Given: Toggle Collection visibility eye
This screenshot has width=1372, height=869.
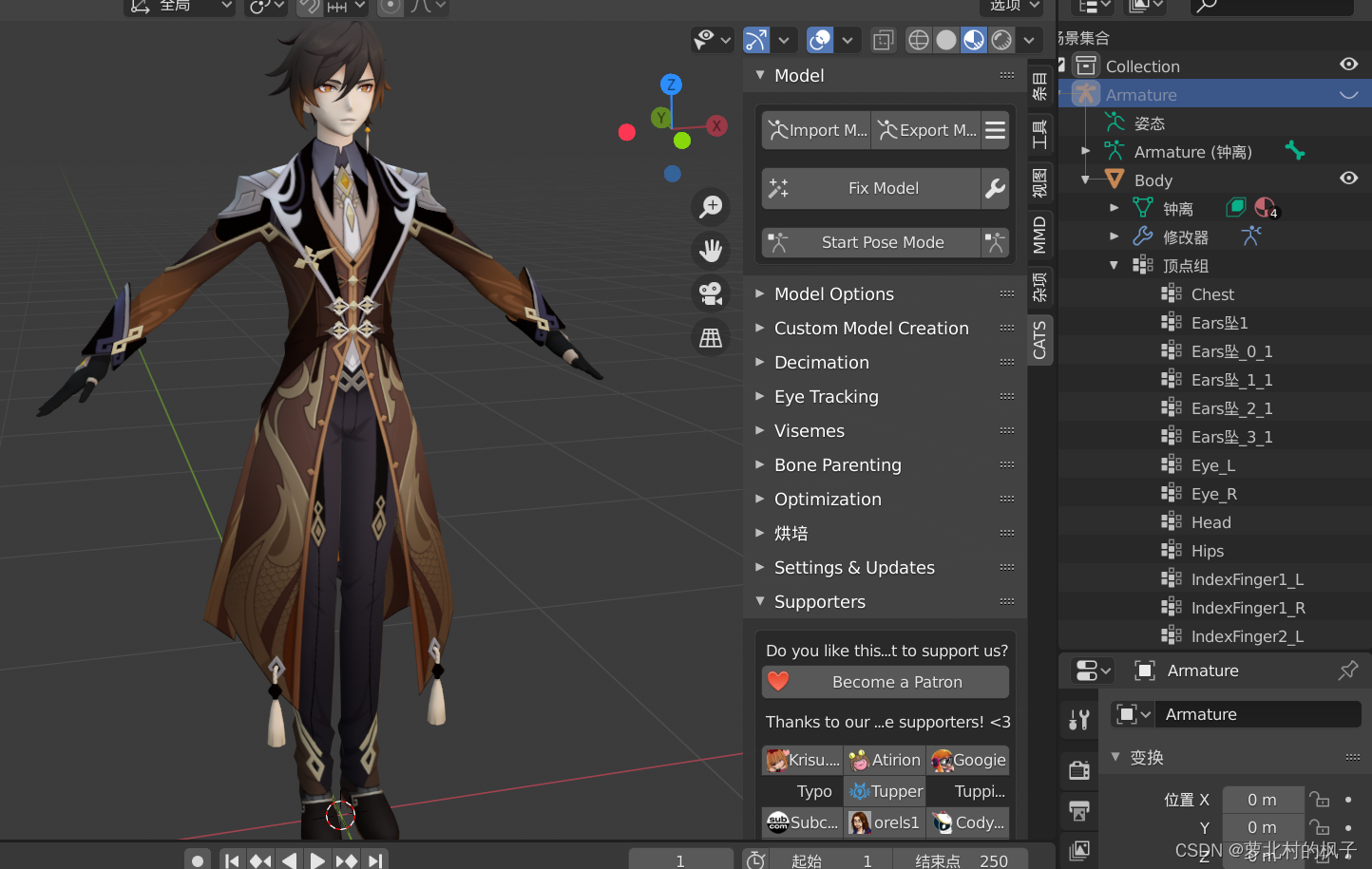Looking at the screenshot, I should (x=1348, y=65).
